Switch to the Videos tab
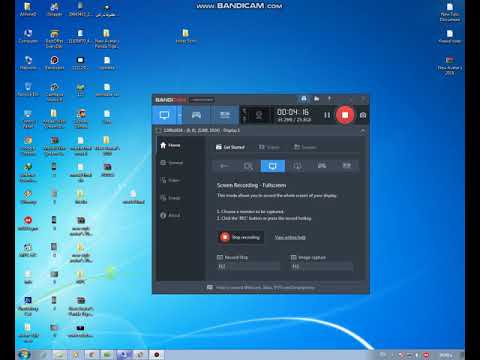The image size is (480, 360). tap(269, 147)
